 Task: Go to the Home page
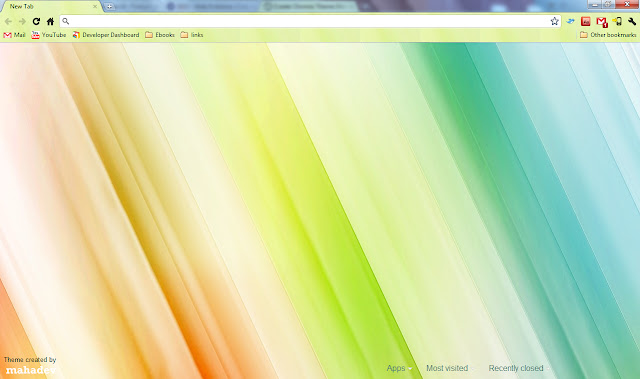(50, 21)
